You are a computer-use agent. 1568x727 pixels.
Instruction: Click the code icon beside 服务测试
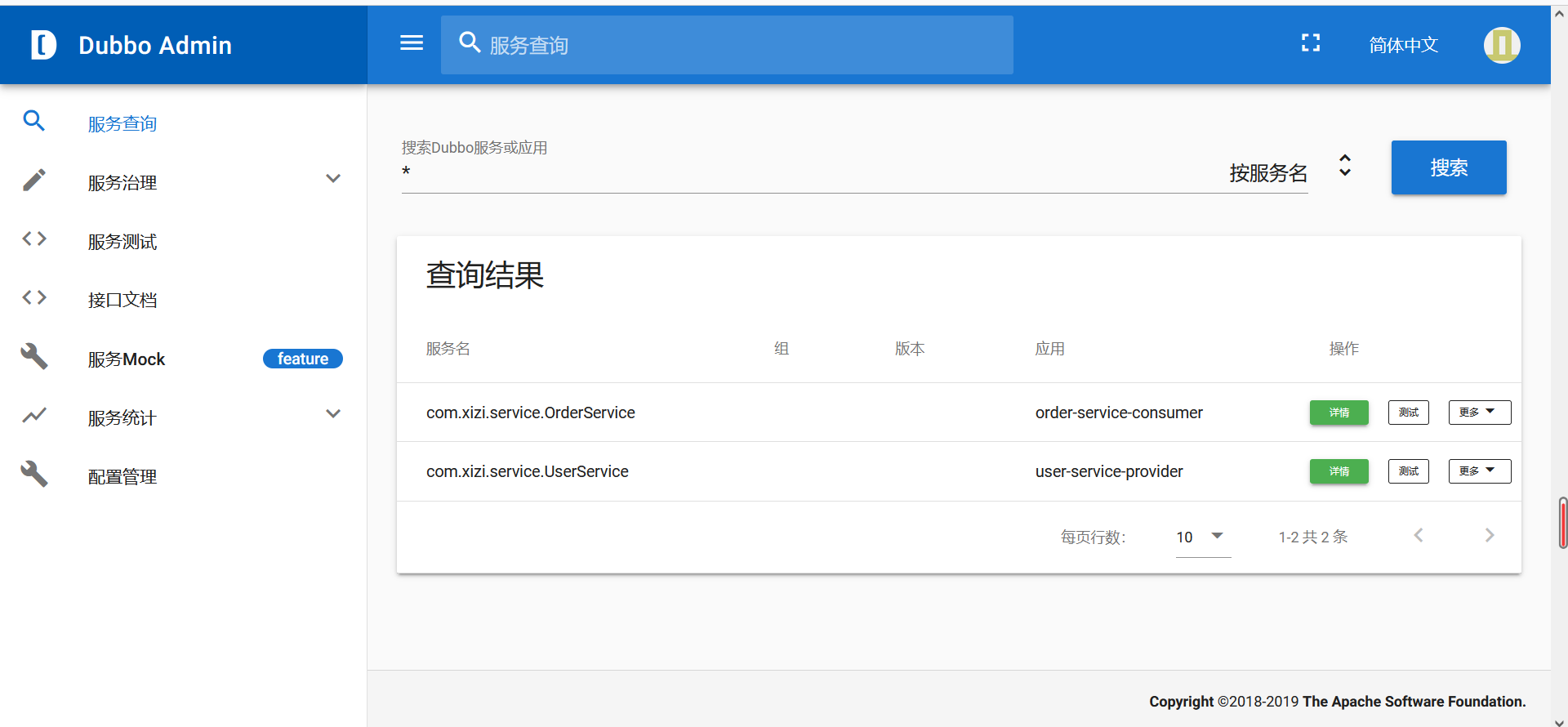34,239
